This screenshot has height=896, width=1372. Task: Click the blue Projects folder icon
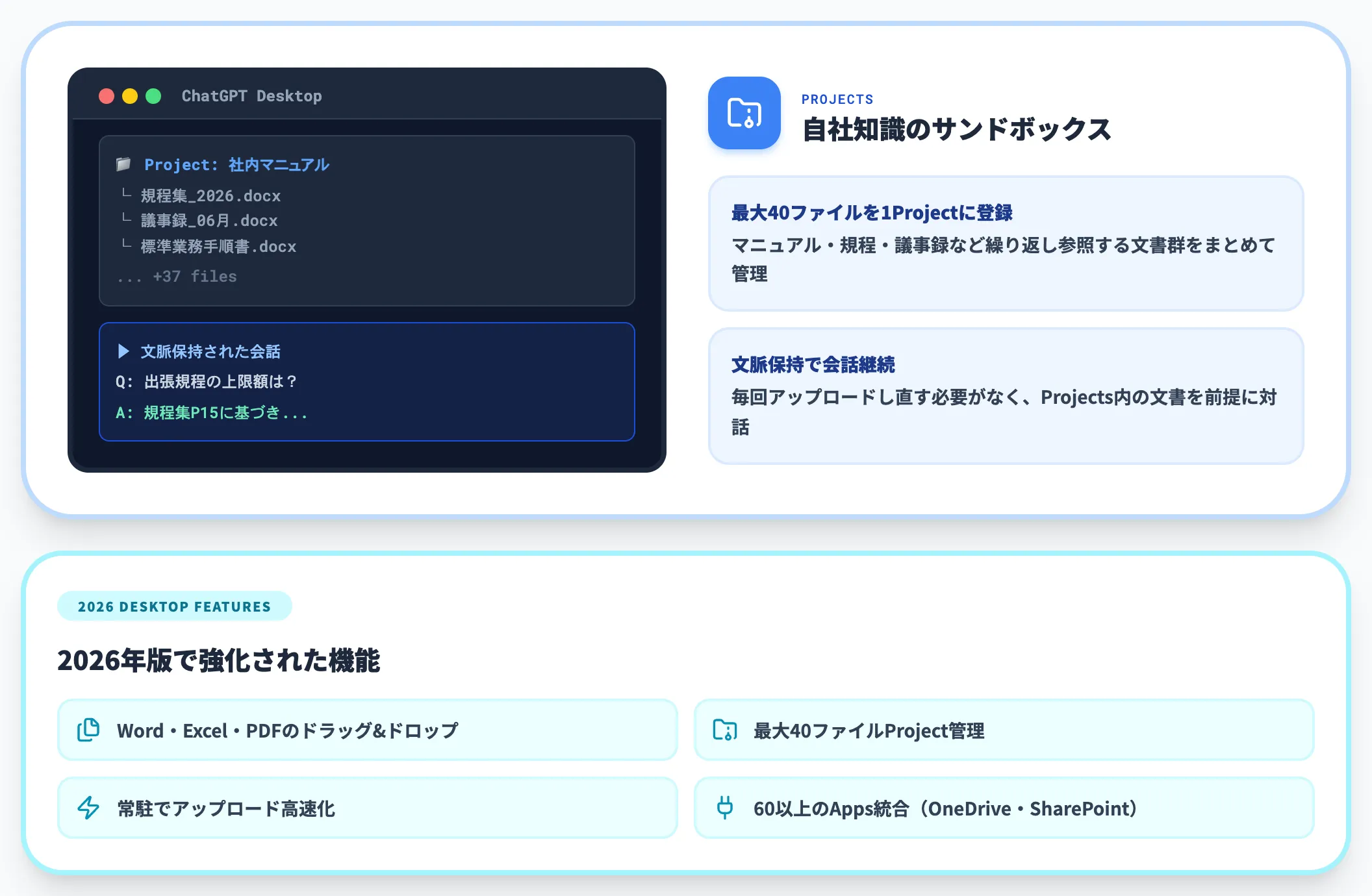pyautogui.click(x=744, y=113)
